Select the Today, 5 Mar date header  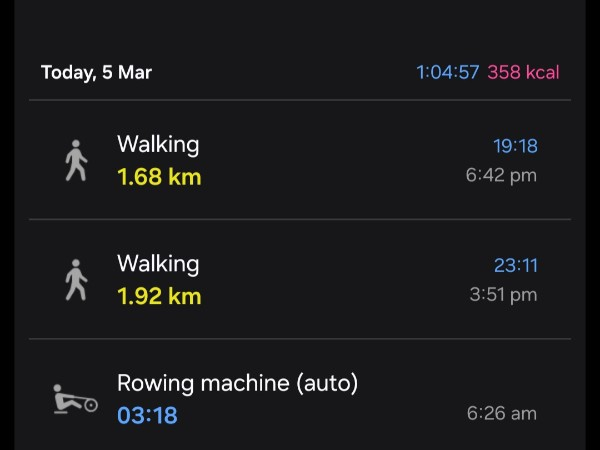pyautogui.click(x=96, y=73)
